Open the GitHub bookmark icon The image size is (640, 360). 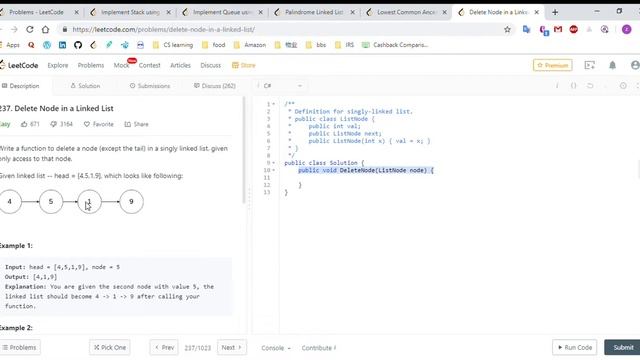tap(78, 45)
